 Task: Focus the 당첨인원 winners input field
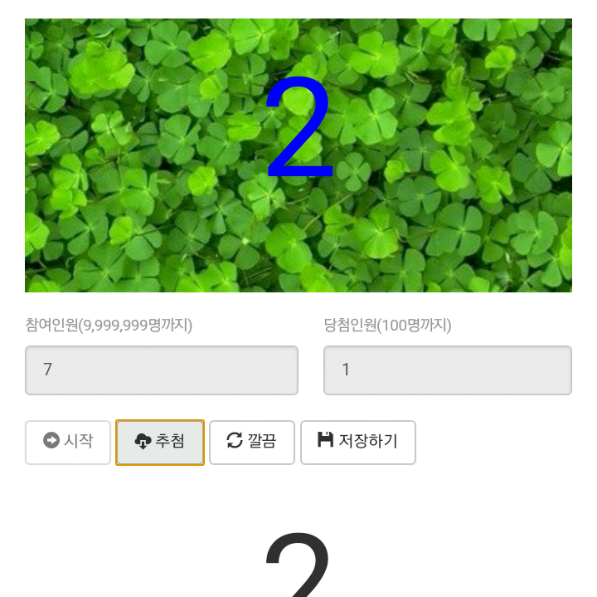pos(447,370)
